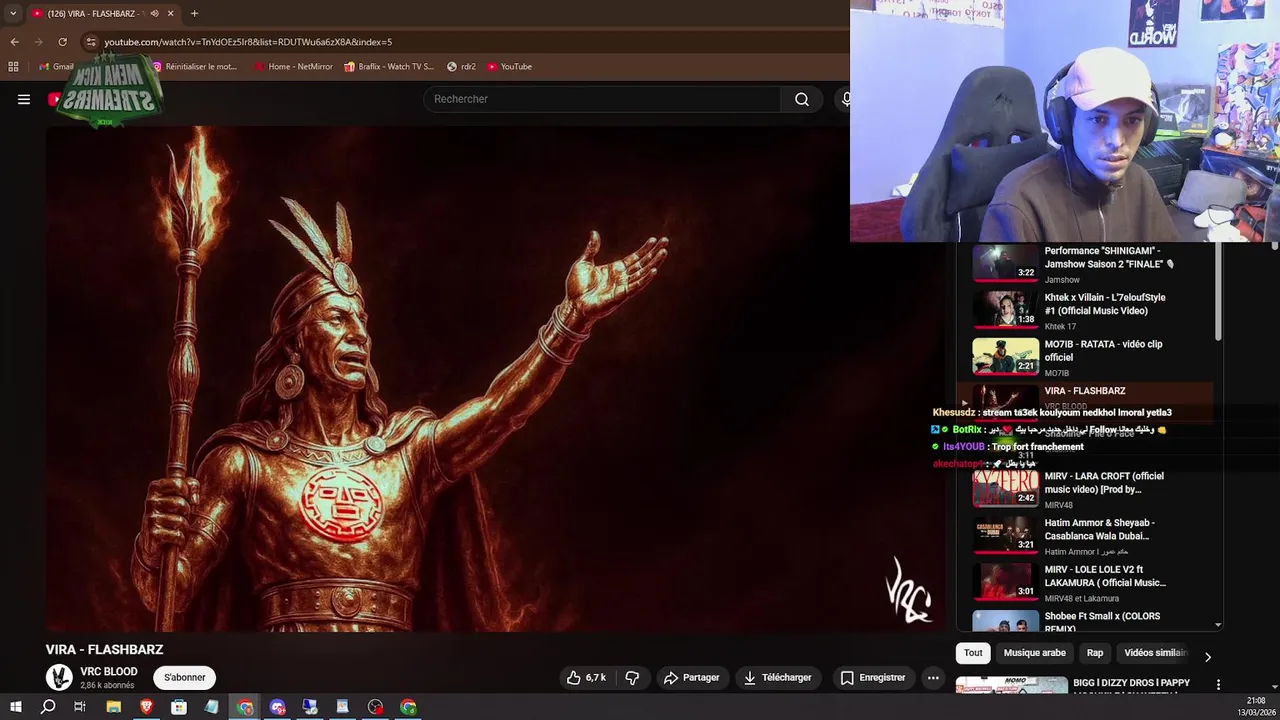Screen dimensions: 1280x720
Task: Open OBS Studio from taskbar
Action: tap(375, 707)
